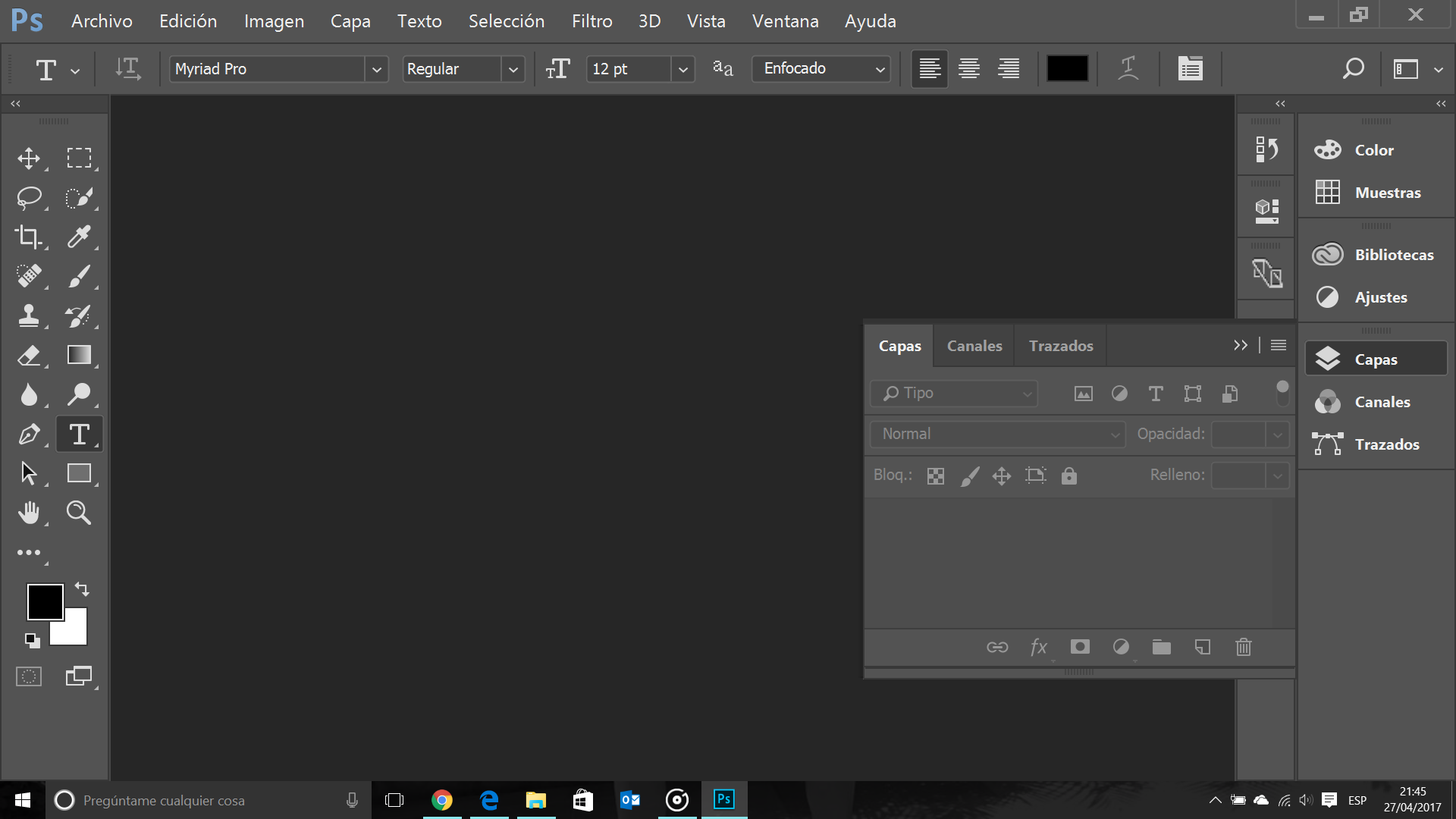1456x819 pixels.
Task: Select the Rectangle shape tool
Action: click(79, 473)
